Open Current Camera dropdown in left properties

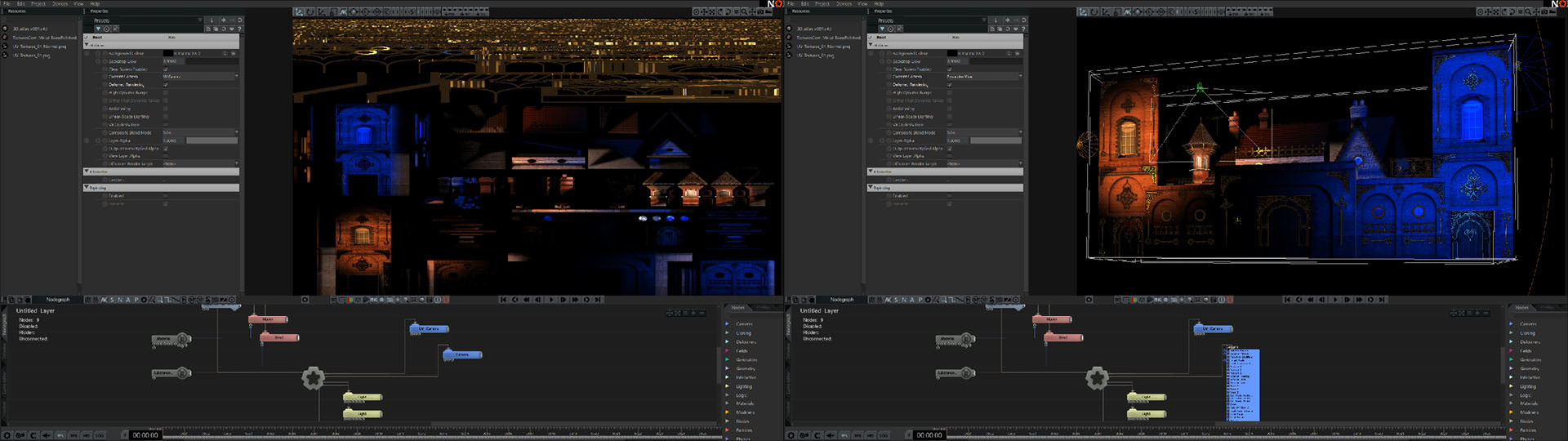coord(200,77)
